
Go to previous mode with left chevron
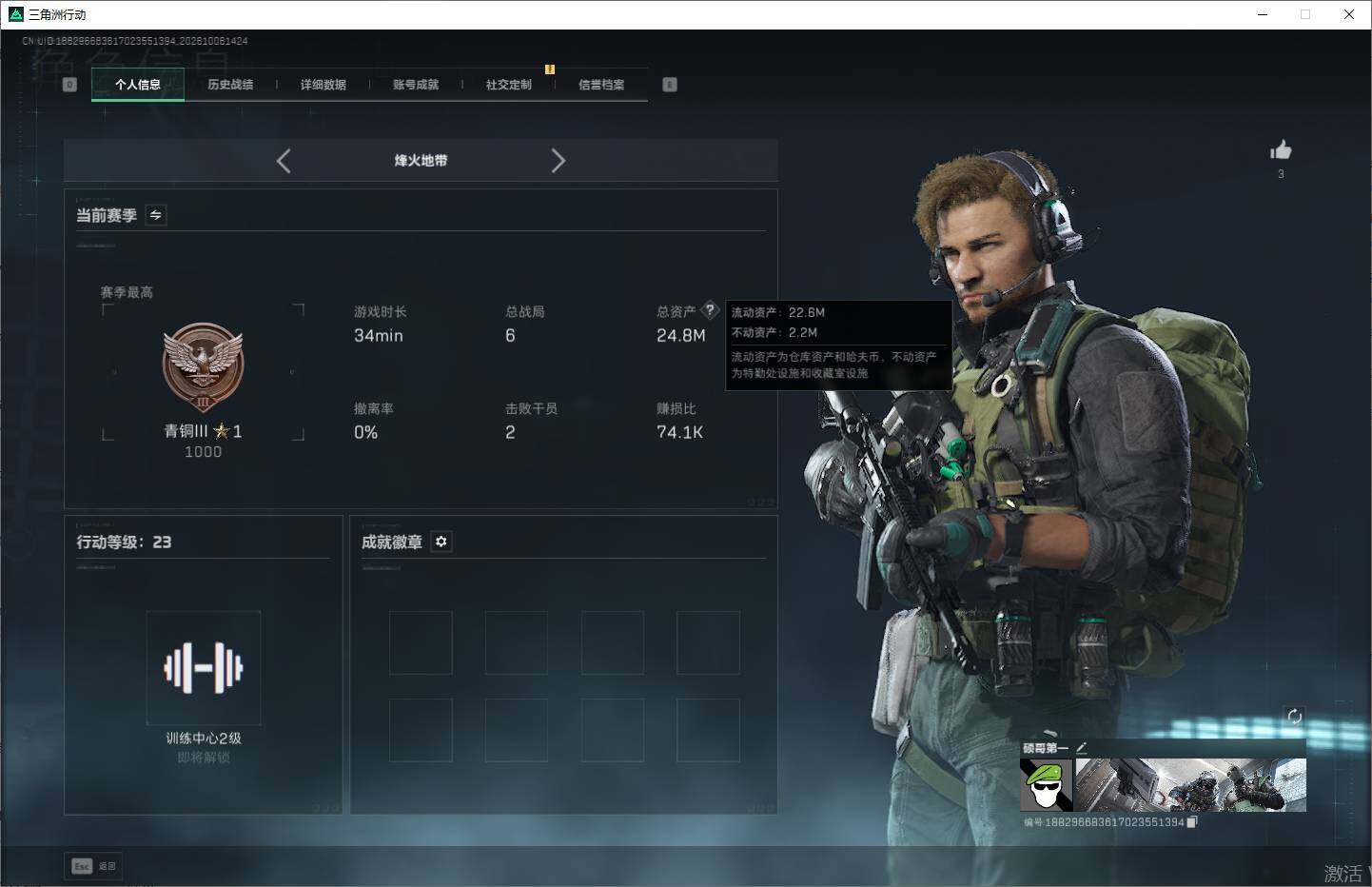[x=284, y=161]
